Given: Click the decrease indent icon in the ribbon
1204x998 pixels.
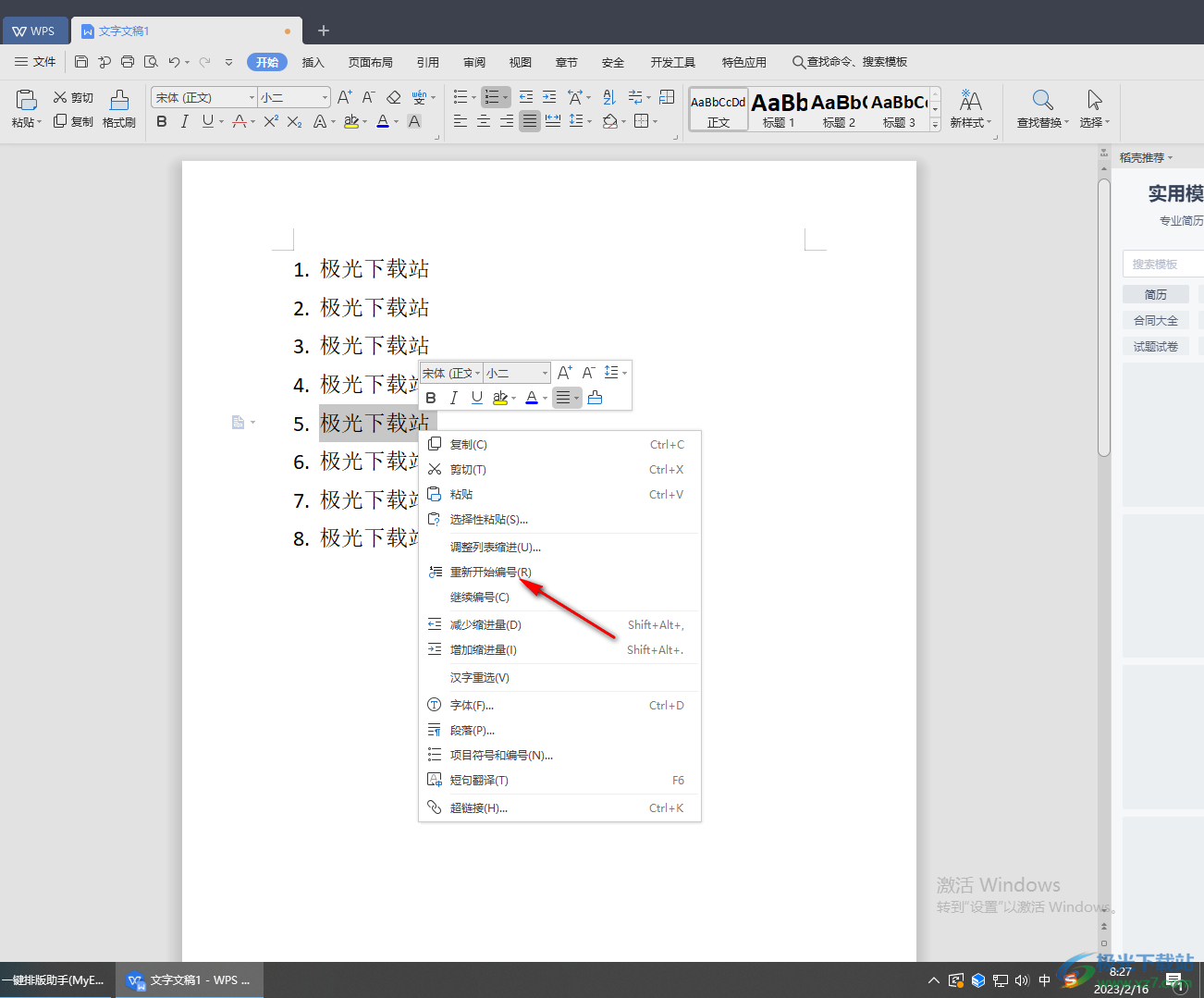Looking at the screenshot, I should (526, 97).
